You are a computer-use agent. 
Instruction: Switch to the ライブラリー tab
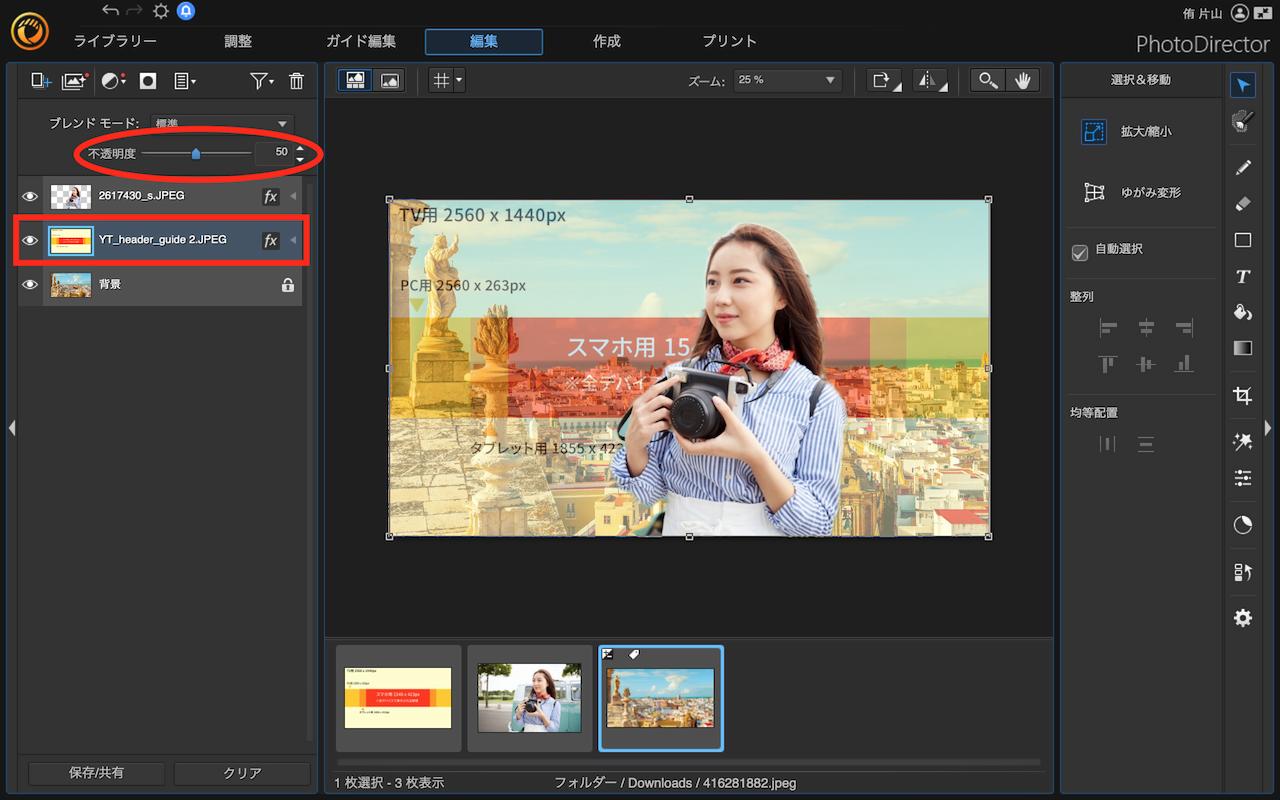pyautogui.click(x=115, y=41)
